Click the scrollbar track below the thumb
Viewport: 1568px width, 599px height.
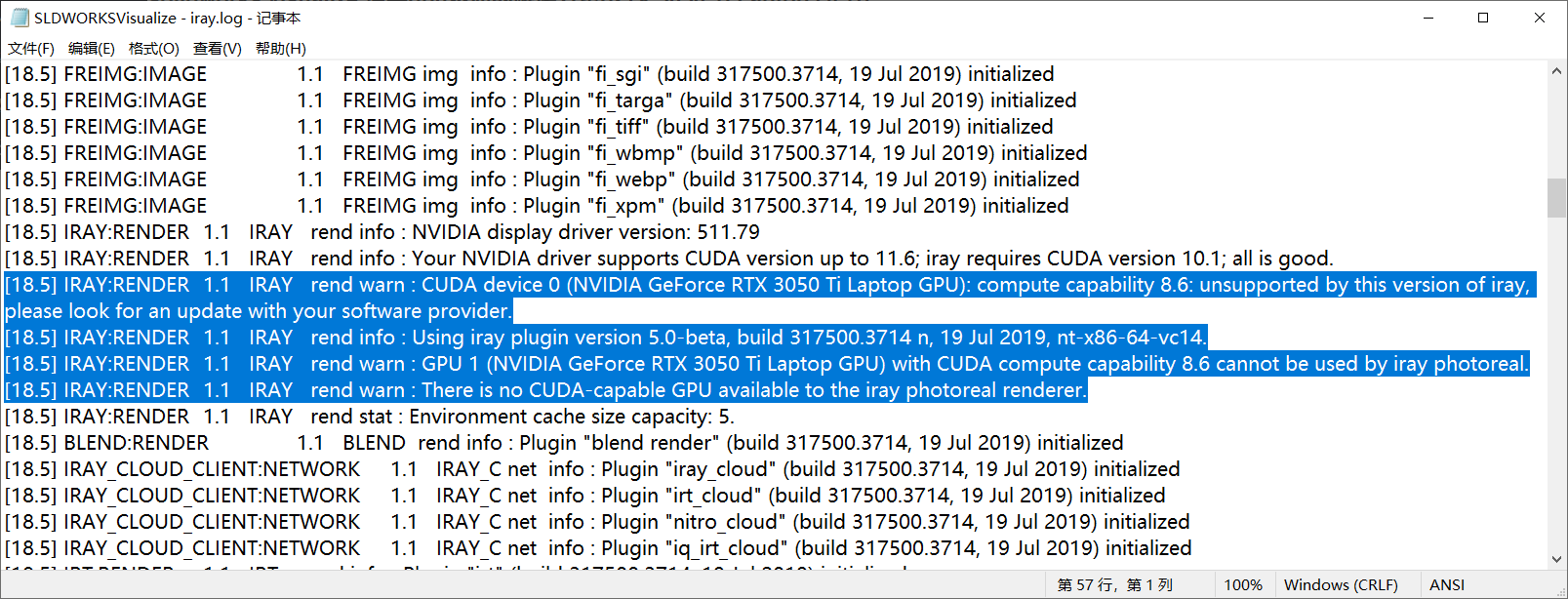point(1556,390)
